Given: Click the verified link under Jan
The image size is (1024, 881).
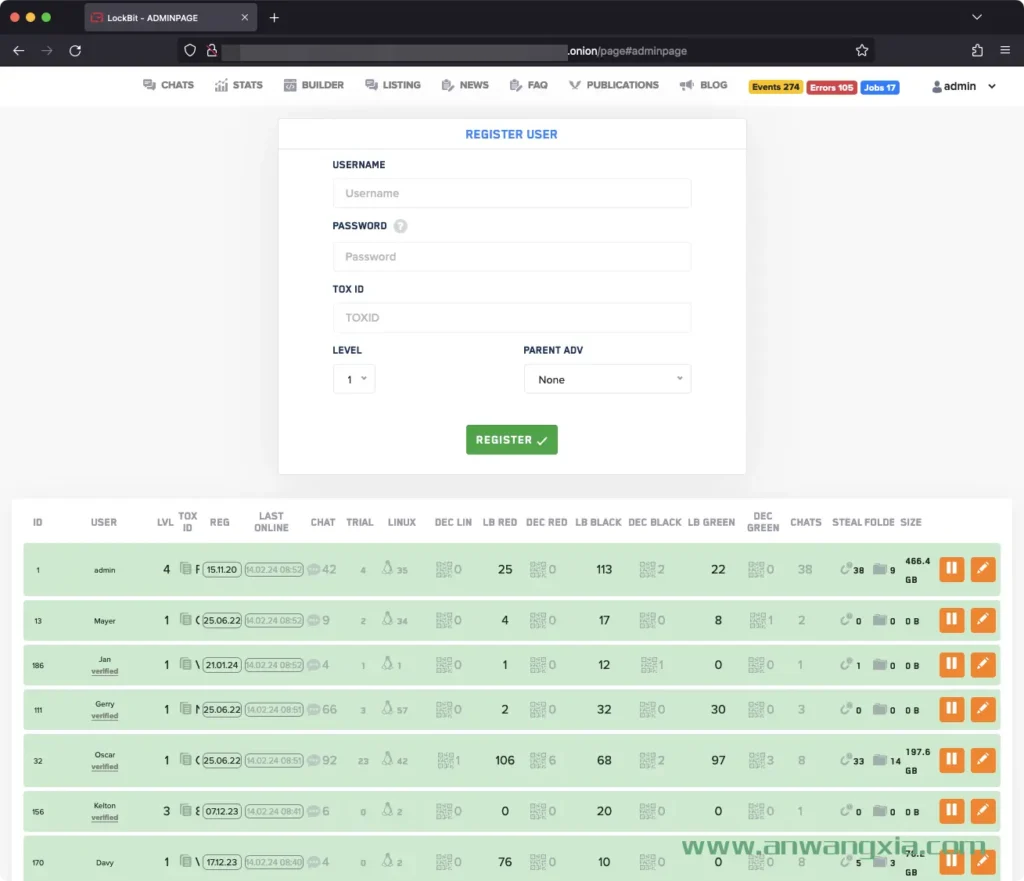Looking at the screenshot, I should pos(104,671).
